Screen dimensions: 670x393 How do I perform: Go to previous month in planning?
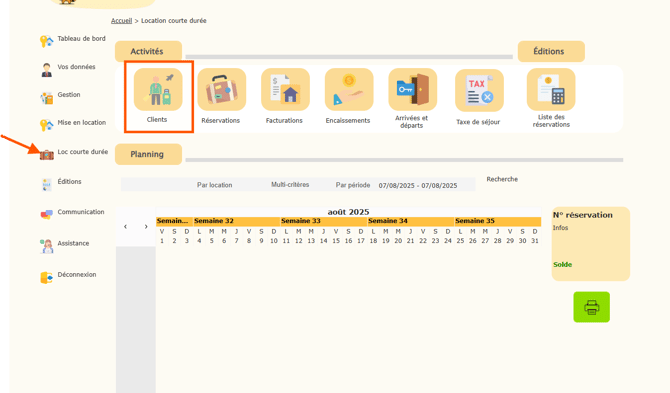point(126,226)
